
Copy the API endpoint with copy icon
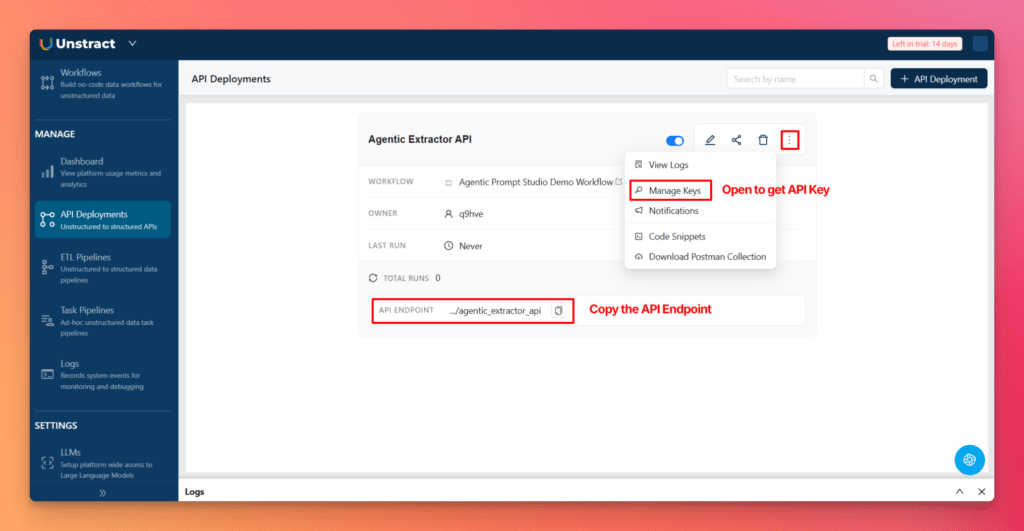click(559, 311)
